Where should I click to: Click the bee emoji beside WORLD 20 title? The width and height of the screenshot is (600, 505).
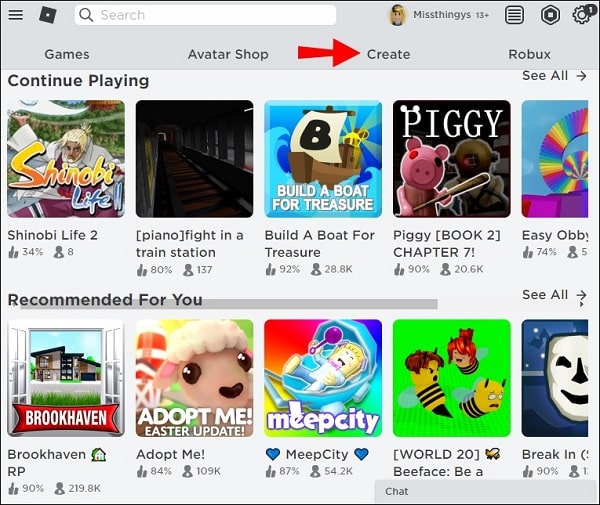[x=493, y=454]
